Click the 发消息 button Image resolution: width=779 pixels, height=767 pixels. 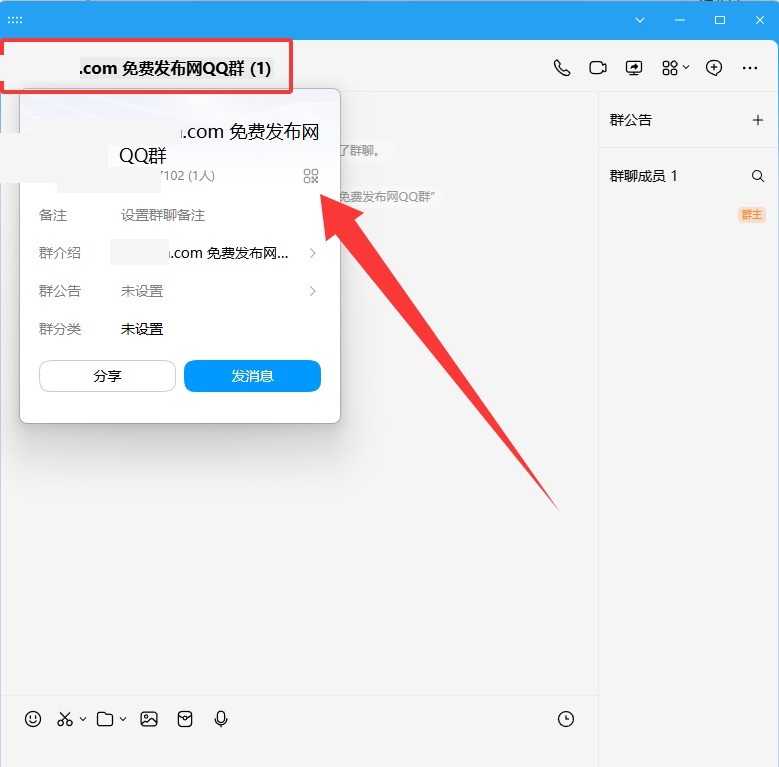click(x=252, y=376)
